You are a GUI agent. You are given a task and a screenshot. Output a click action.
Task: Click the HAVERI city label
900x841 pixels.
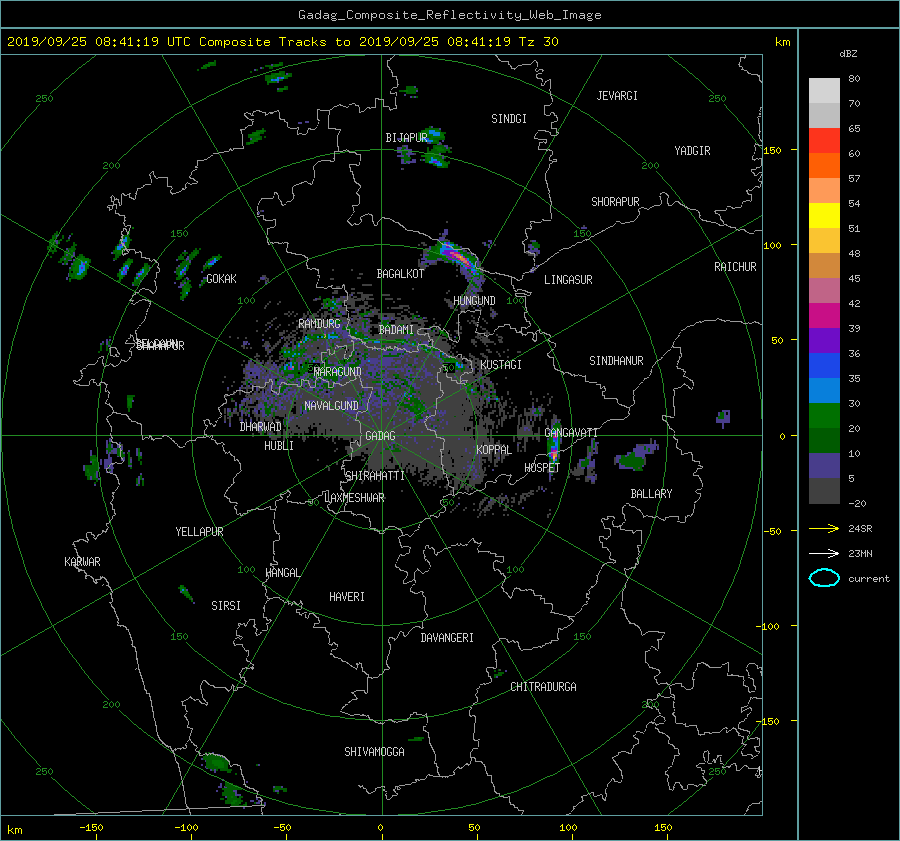[x=347, y=597]
